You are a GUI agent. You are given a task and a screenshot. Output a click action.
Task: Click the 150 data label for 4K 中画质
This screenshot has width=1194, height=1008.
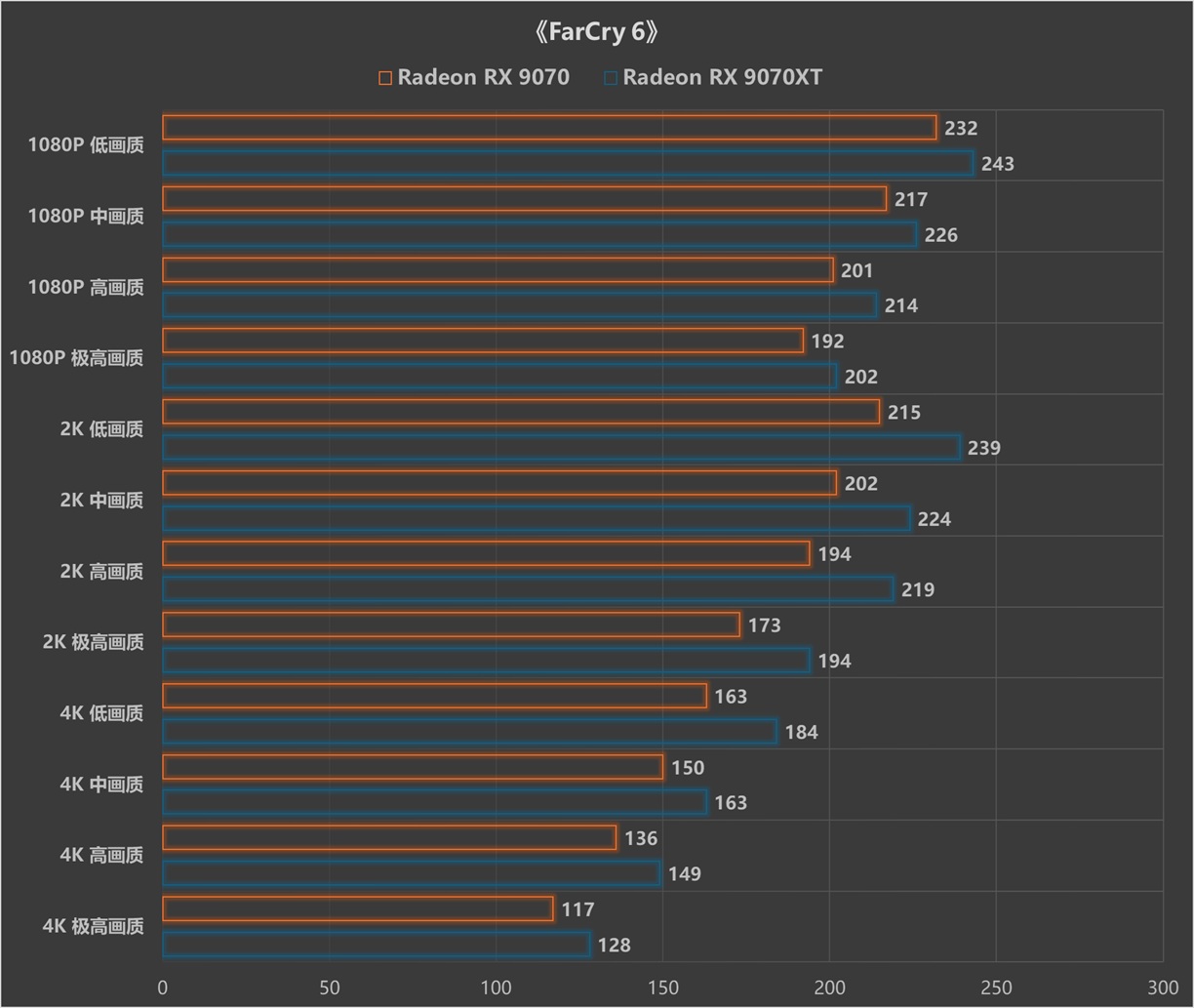coord(688,768)
